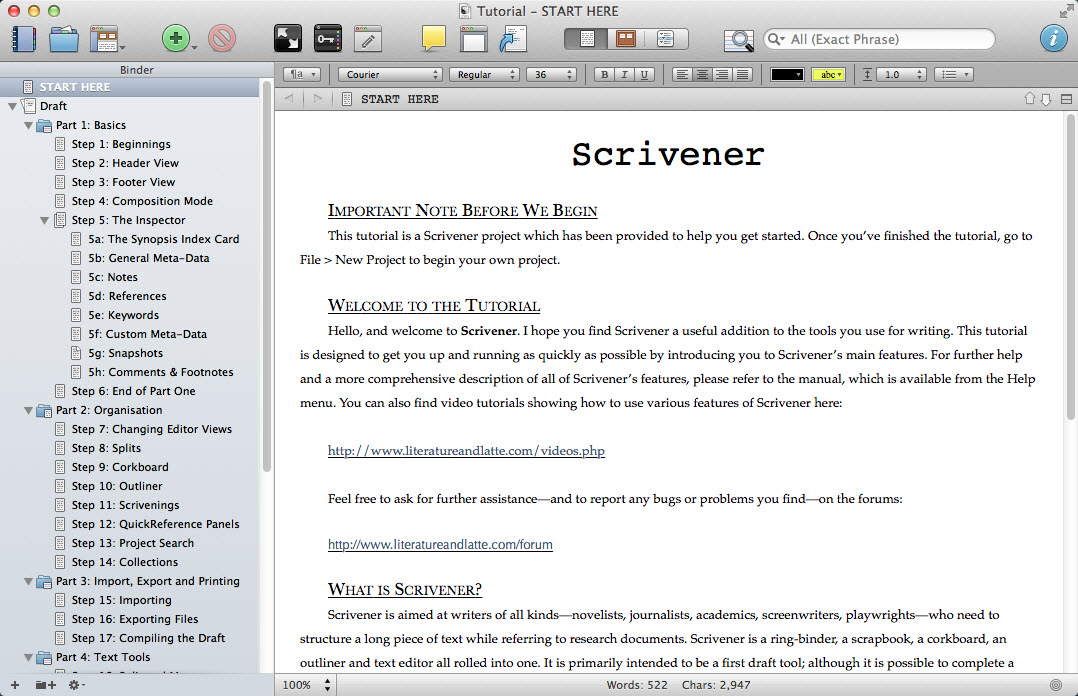This screenshot has width=1078, height=696.
Task: Add a comment with the yellow bubble icon
Action: coord(433,37)
